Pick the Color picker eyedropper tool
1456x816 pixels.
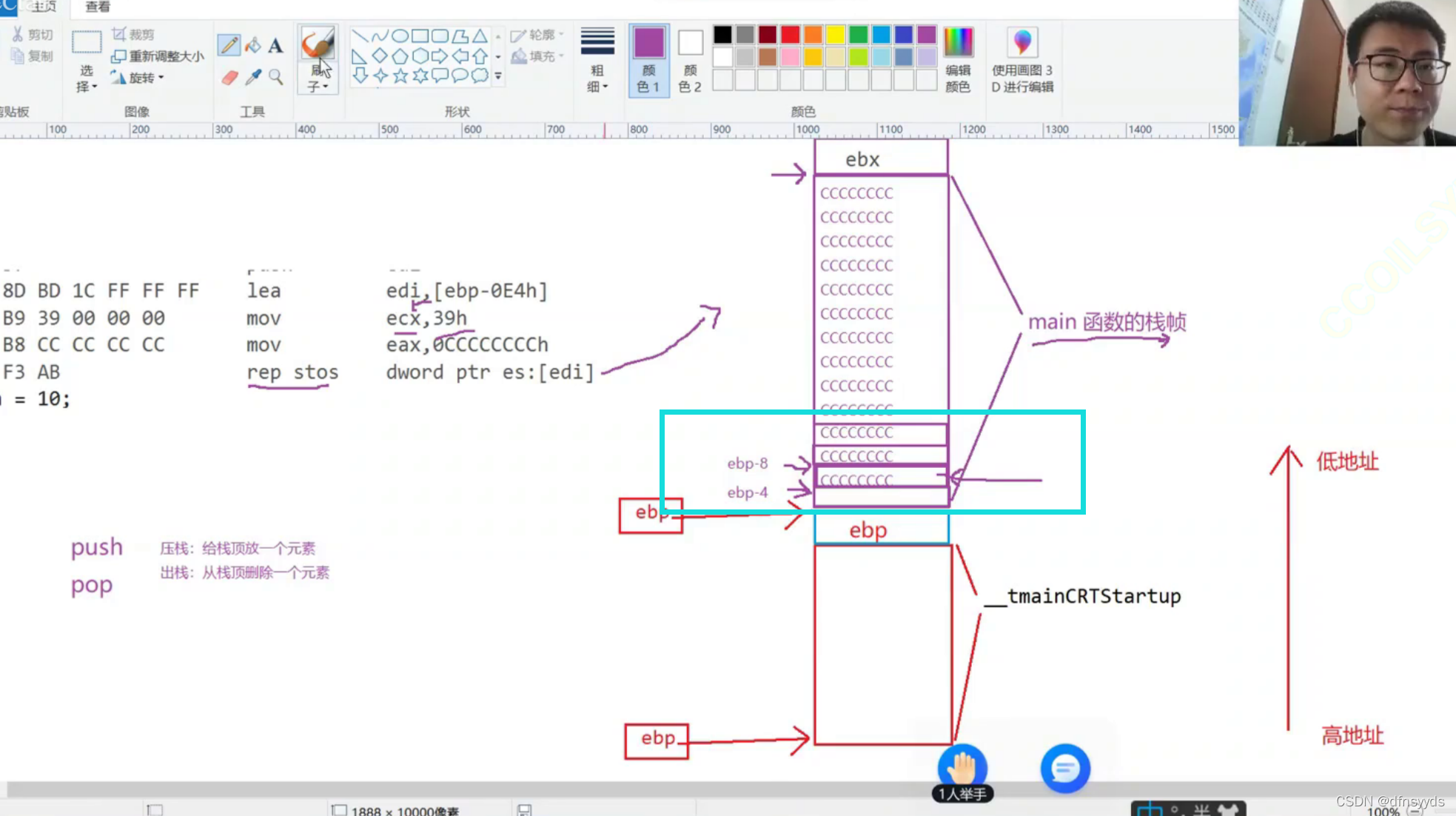tap(253, 77)
